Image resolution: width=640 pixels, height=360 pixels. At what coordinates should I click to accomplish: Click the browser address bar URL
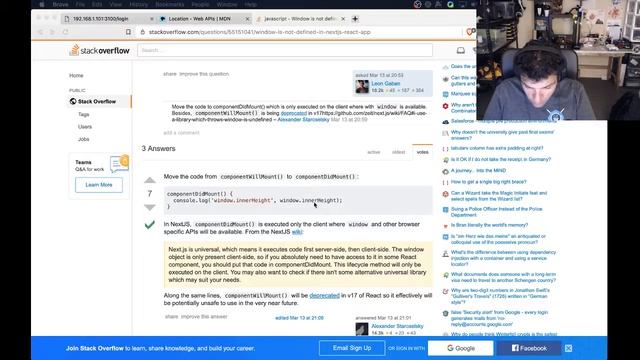click(260, 32)
